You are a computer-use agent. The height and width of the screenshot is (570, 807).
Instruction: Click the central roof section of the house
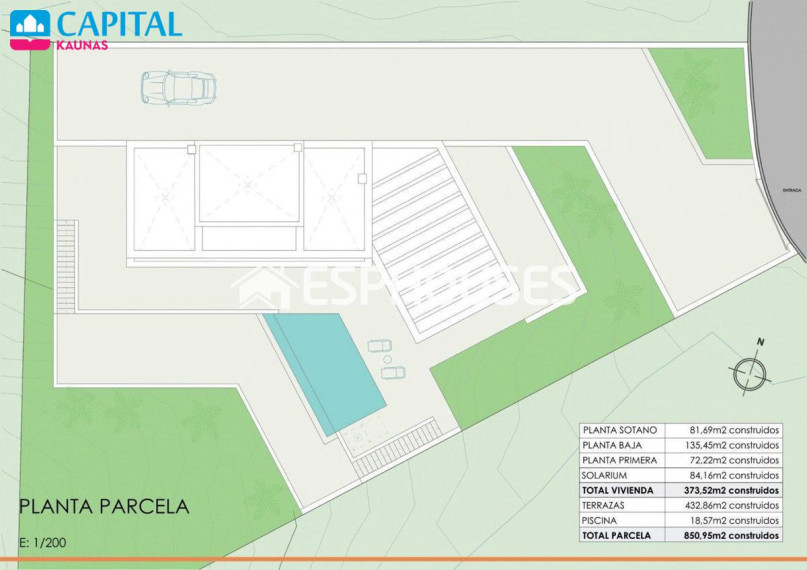pyautogui.click(x=249, y=184)
